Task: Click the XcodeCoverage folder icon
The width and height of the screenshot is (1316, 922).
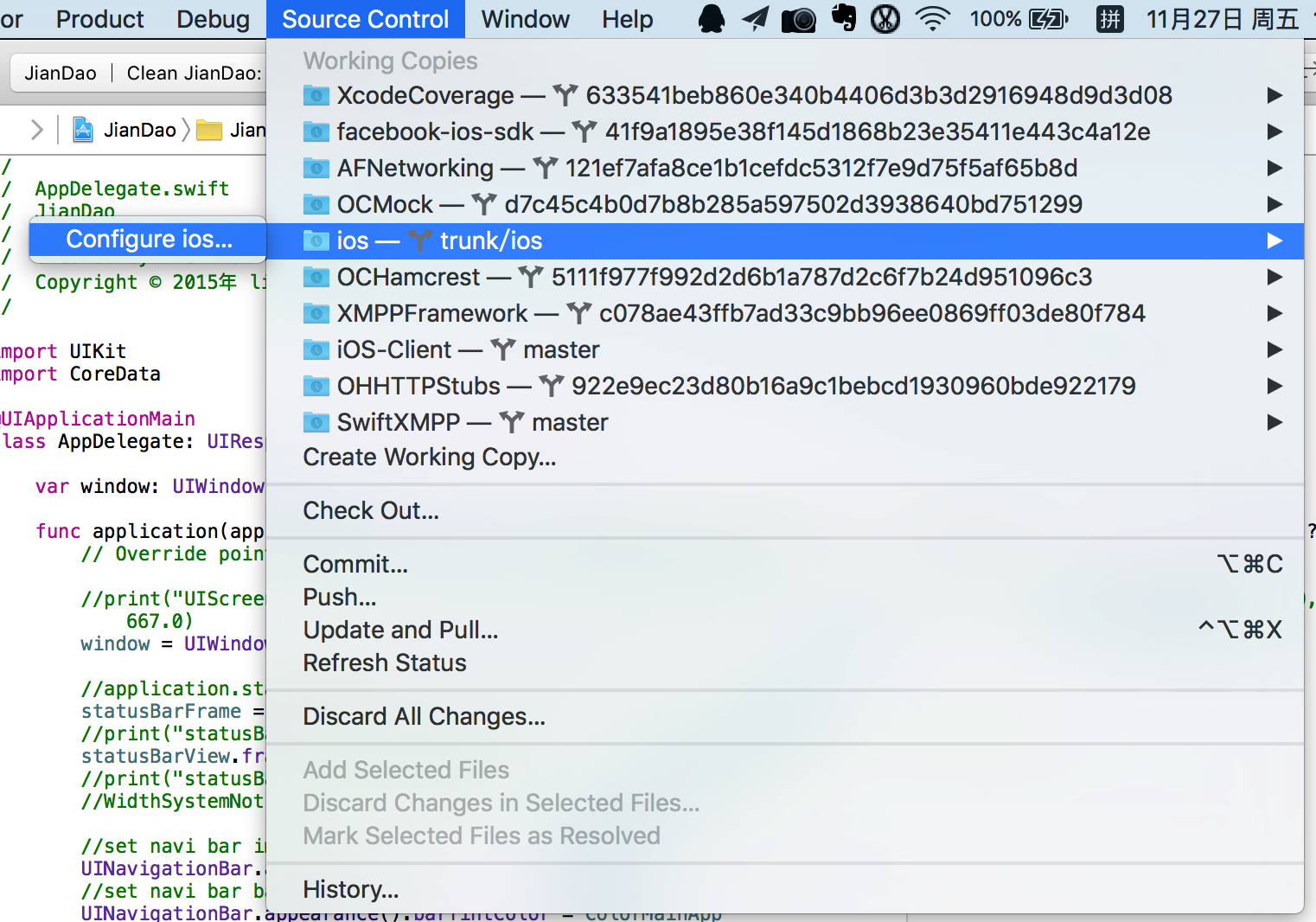Action: [316, 95]
